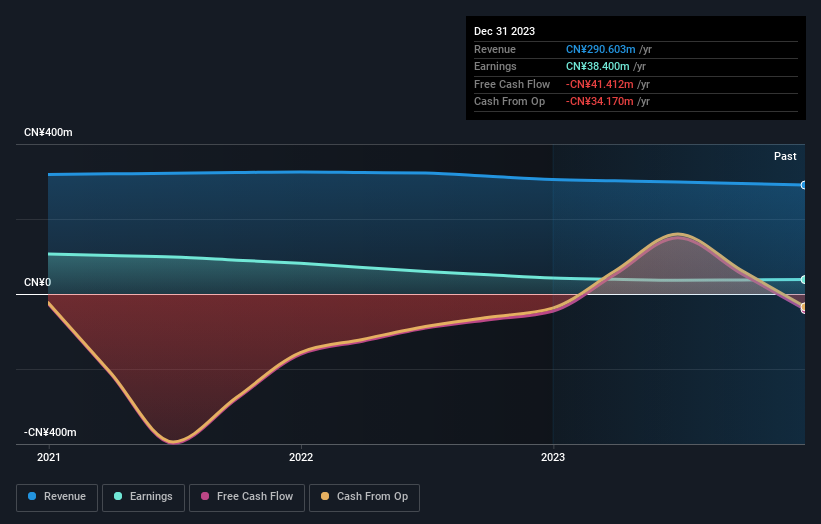Click the Dec 31 2023 tooltip date
821x524 pixels.
point(504,31)
